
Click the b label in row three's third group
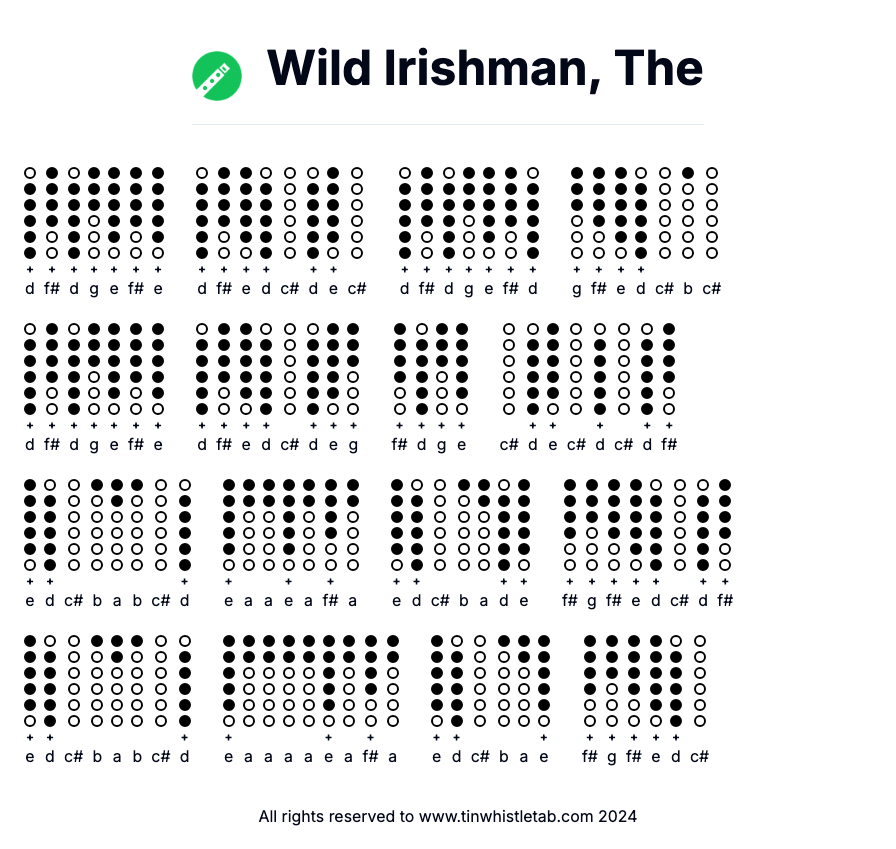point(463,601)
